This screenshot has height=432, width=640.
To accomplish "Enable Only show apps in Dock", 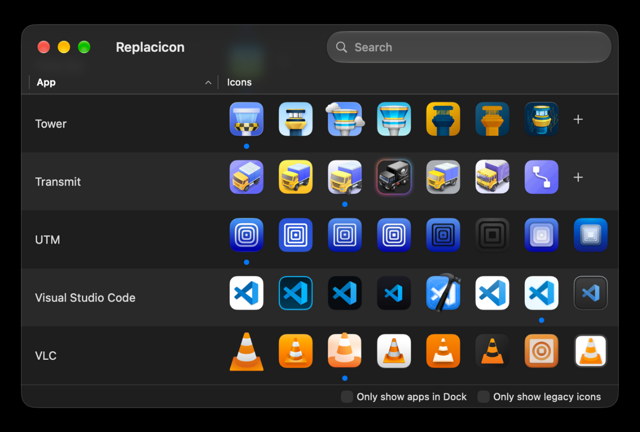I will point(347,396).
